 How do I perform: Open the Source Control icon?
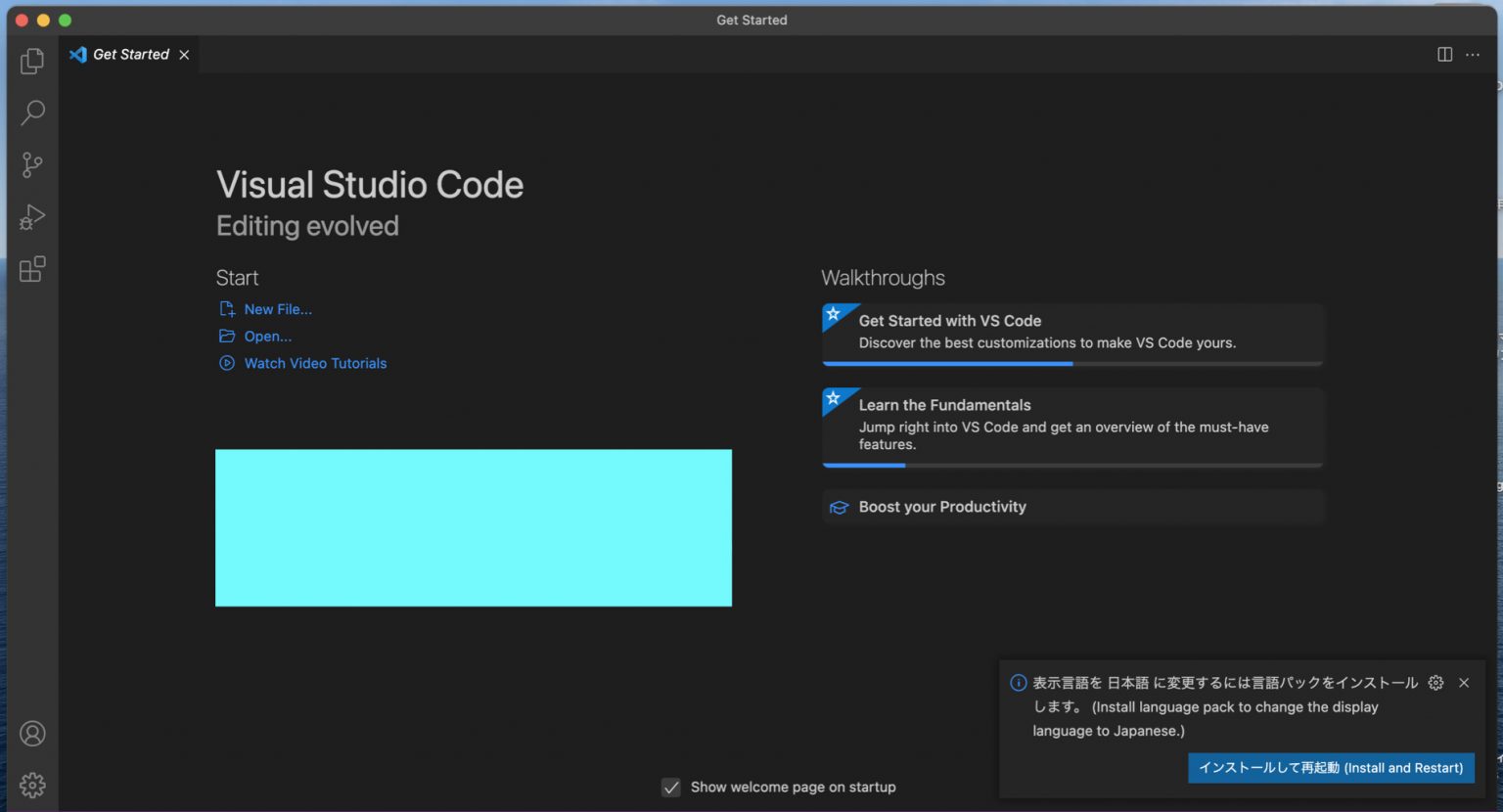(x=32, y=164)
